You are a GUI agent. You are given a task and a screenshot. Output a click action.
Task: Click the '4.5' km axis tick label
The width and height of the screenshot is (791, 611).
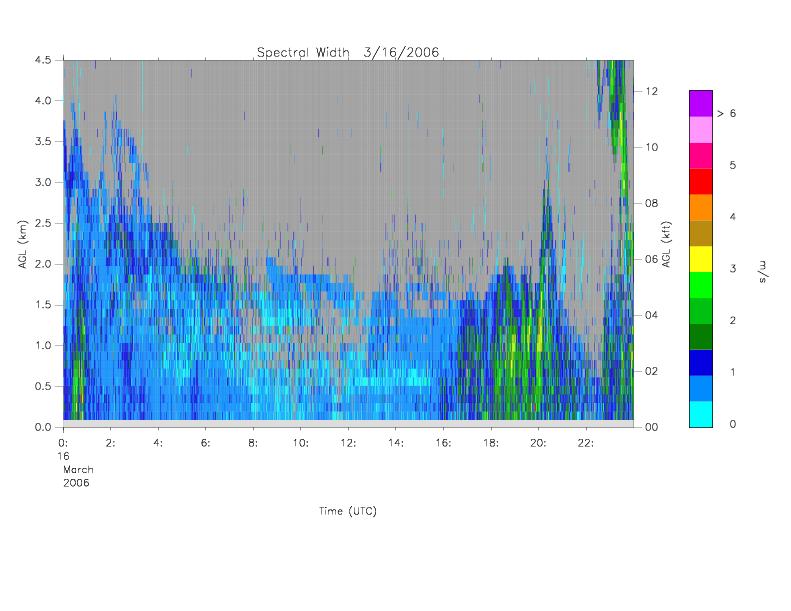pos(43,60)
